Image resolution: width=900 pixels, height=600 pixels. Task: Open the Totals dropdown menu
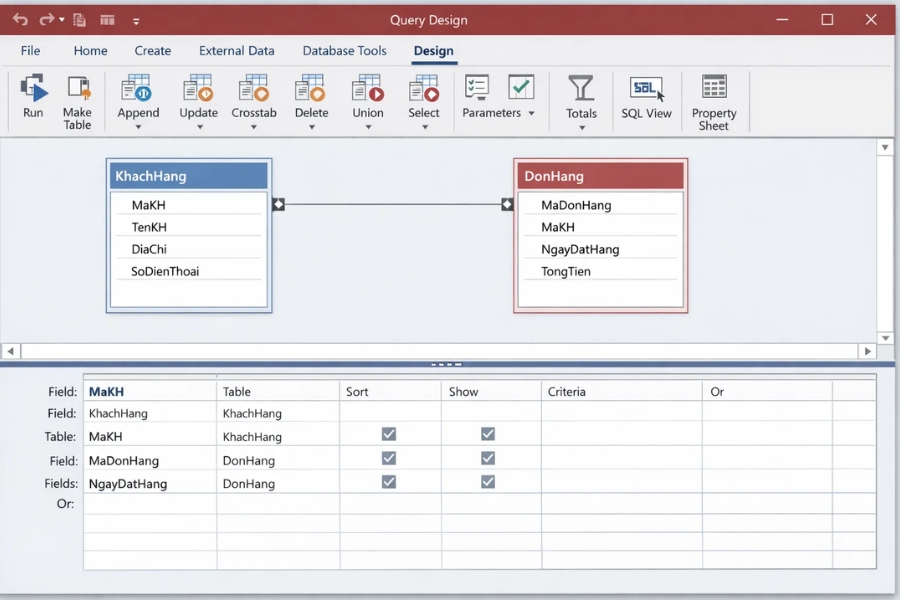581,127
